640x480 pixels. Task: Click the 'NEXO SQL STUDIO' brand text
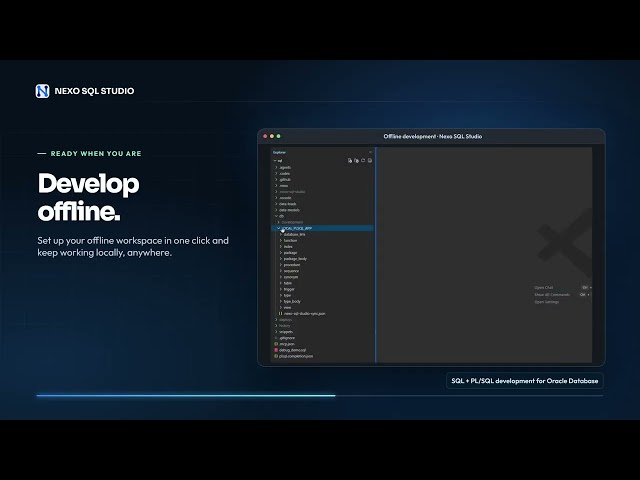[x=94, y=91]
